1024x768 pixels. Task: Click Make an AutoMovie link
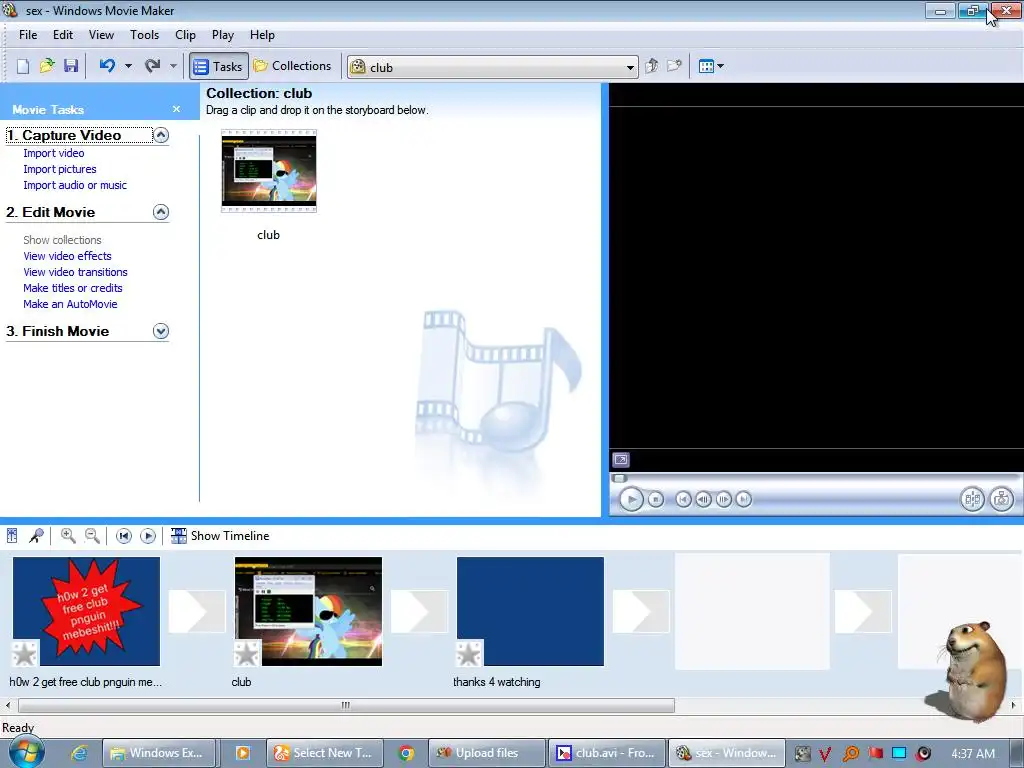click(x=70, y=304)
